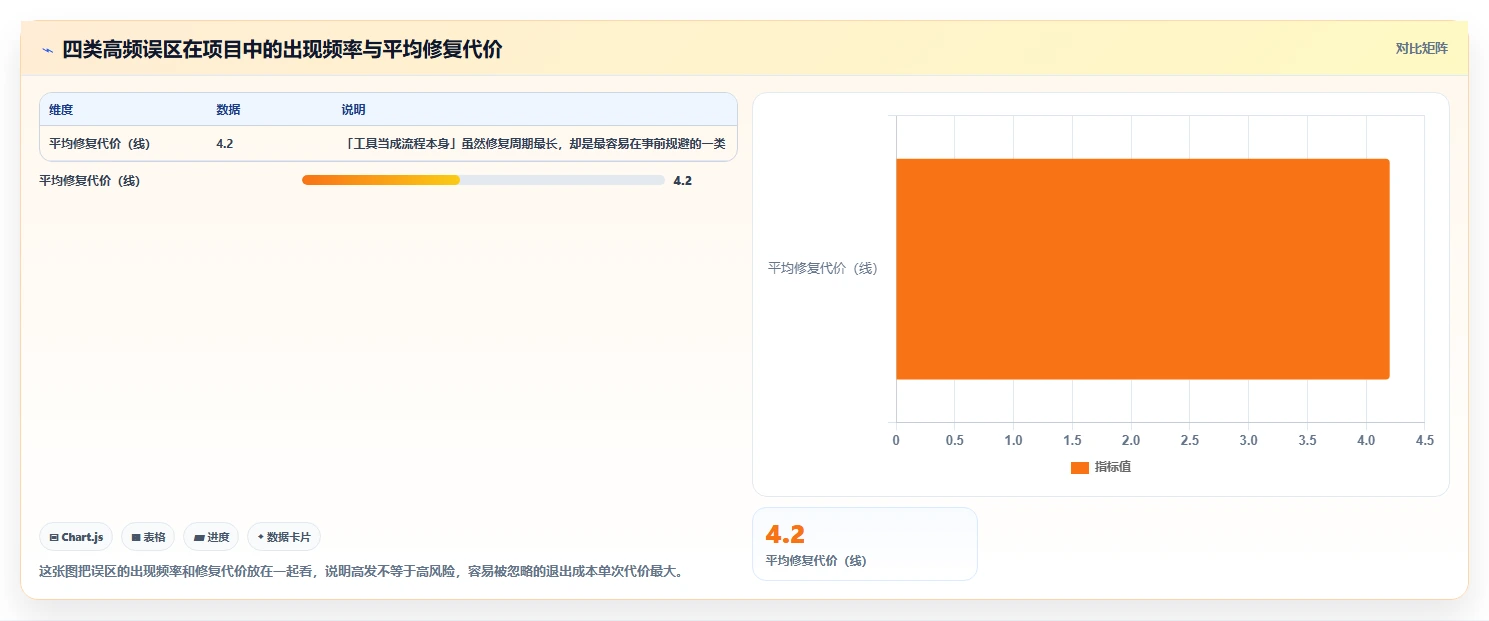Click the 4.2 value beside the progress bar

coord(683,181)
